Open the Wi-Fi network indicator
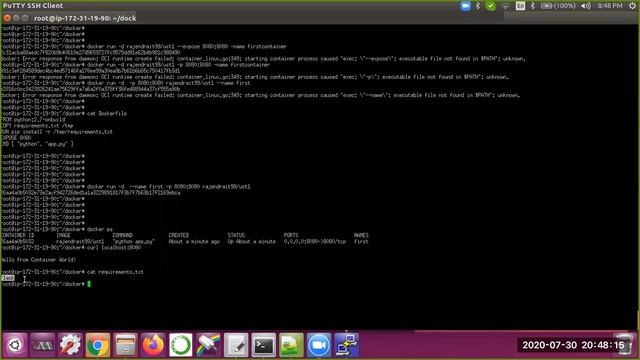Viewport: 640px width, 360px height. pos(506,6)
